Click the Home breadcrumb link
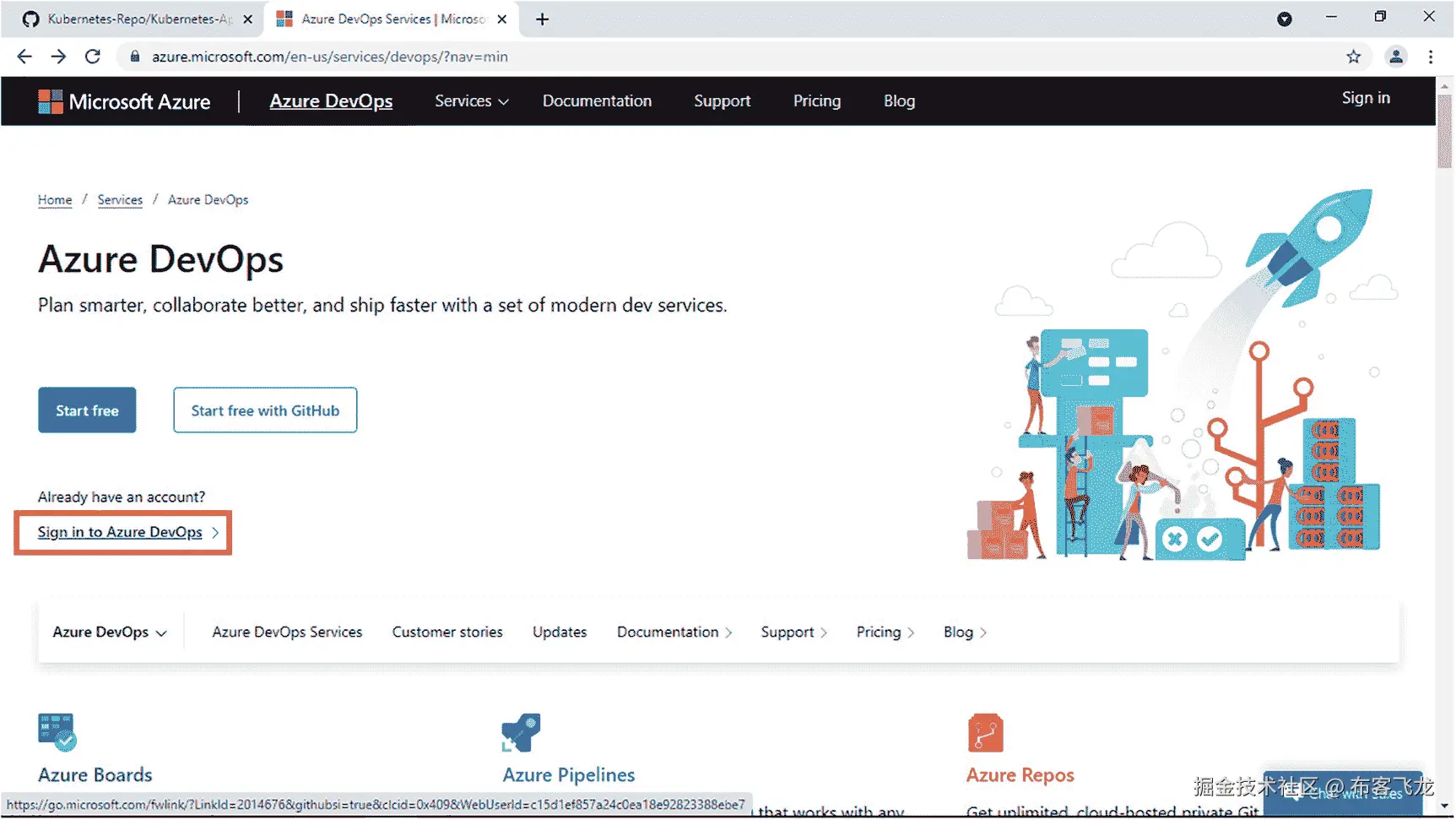The image size is (1456, 820). 55,200
